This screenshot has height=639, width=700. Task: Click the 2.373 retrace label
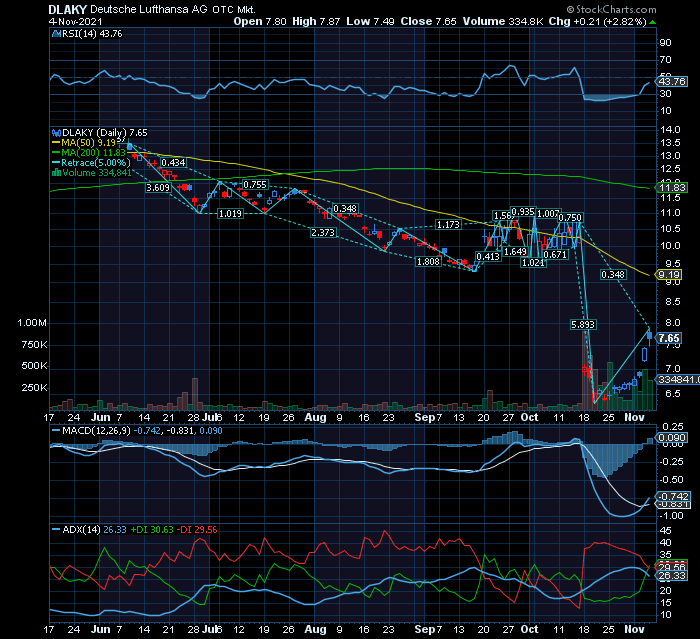coord(323,232)
